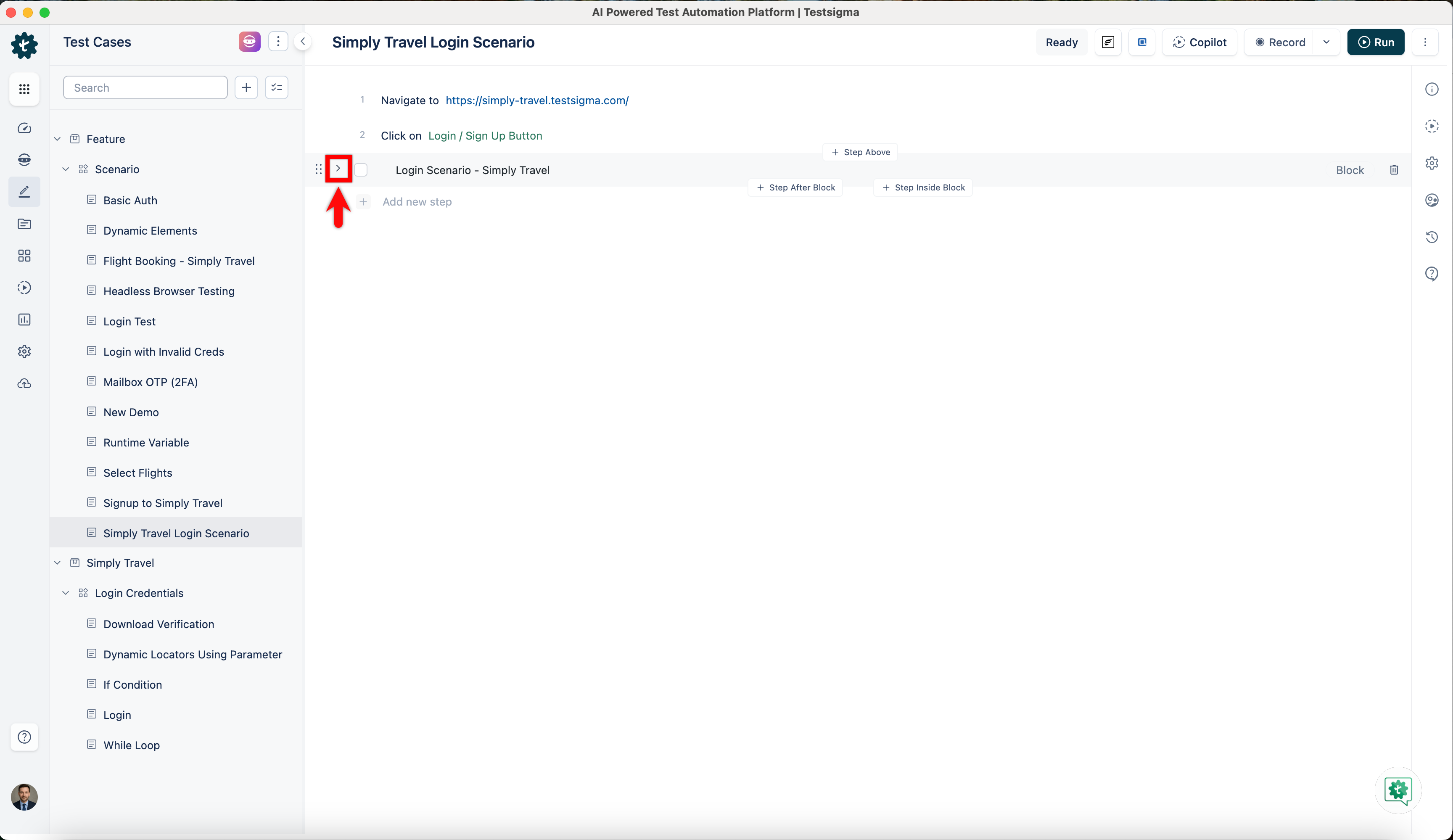Tick the Login Scenario block checkbox
The image size is (1453, 840).
click(361, 170)
